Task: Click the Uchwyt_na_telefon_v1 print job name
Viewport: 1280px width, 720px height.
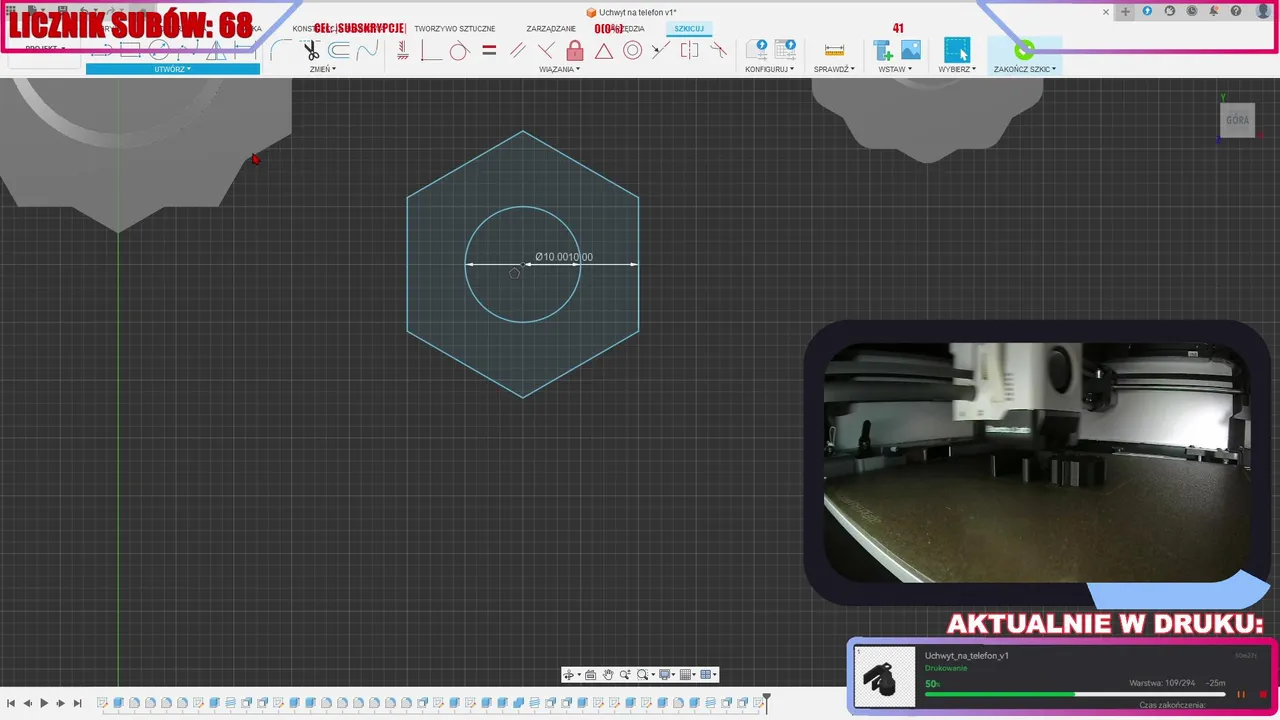Action: point(966,656)
